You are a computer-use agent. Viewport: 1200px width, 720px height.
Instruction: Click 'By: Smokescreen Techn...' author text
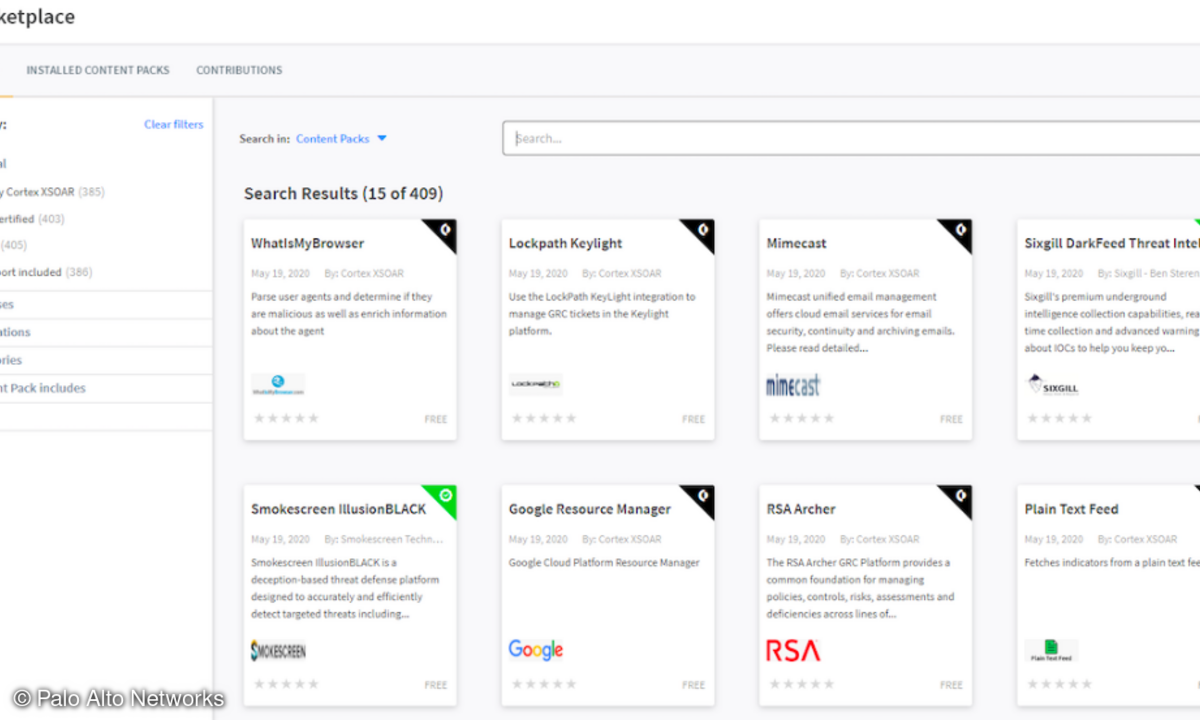[x=384, y=539]
